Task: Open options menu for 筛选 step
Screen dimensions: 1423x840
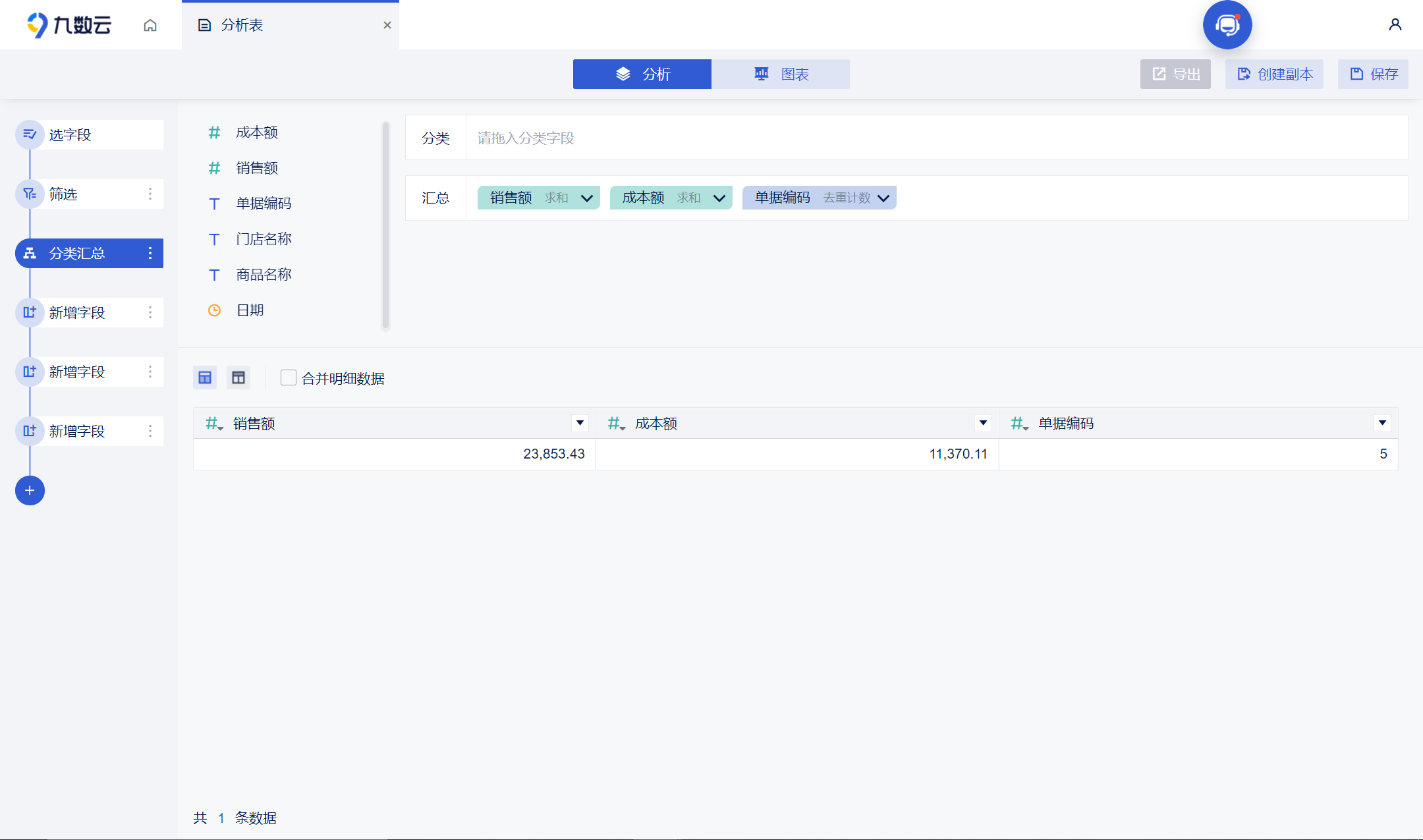Action: tap(150, 194)
